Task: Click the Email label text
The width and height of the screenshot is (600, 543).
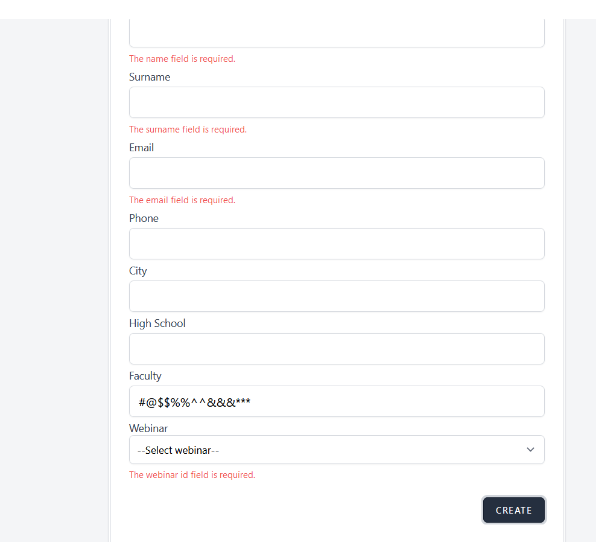Action: (141, 148)
